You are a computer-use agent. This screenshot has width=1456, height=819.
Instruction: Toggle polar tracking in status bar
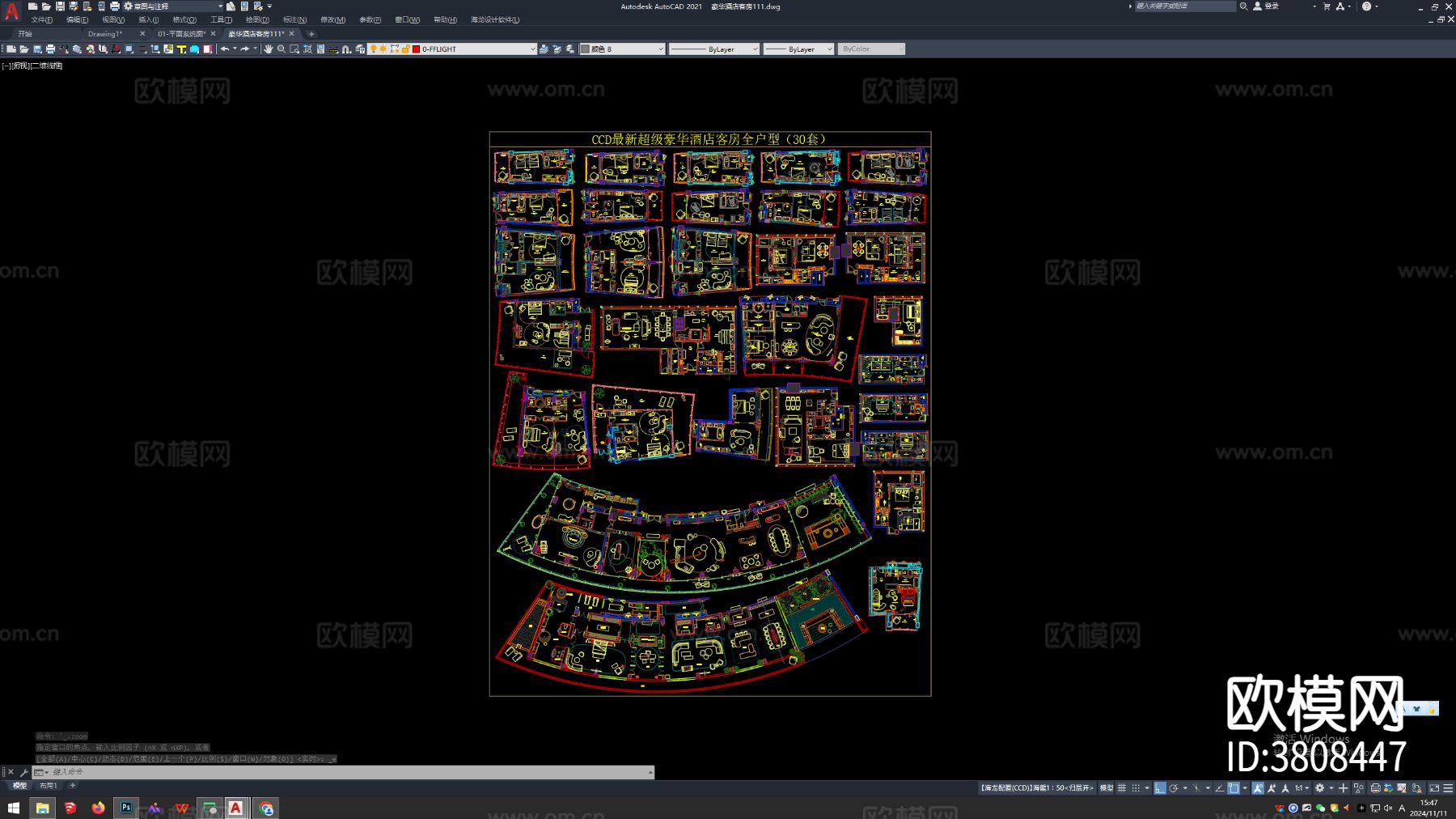tap(1174, 788)
